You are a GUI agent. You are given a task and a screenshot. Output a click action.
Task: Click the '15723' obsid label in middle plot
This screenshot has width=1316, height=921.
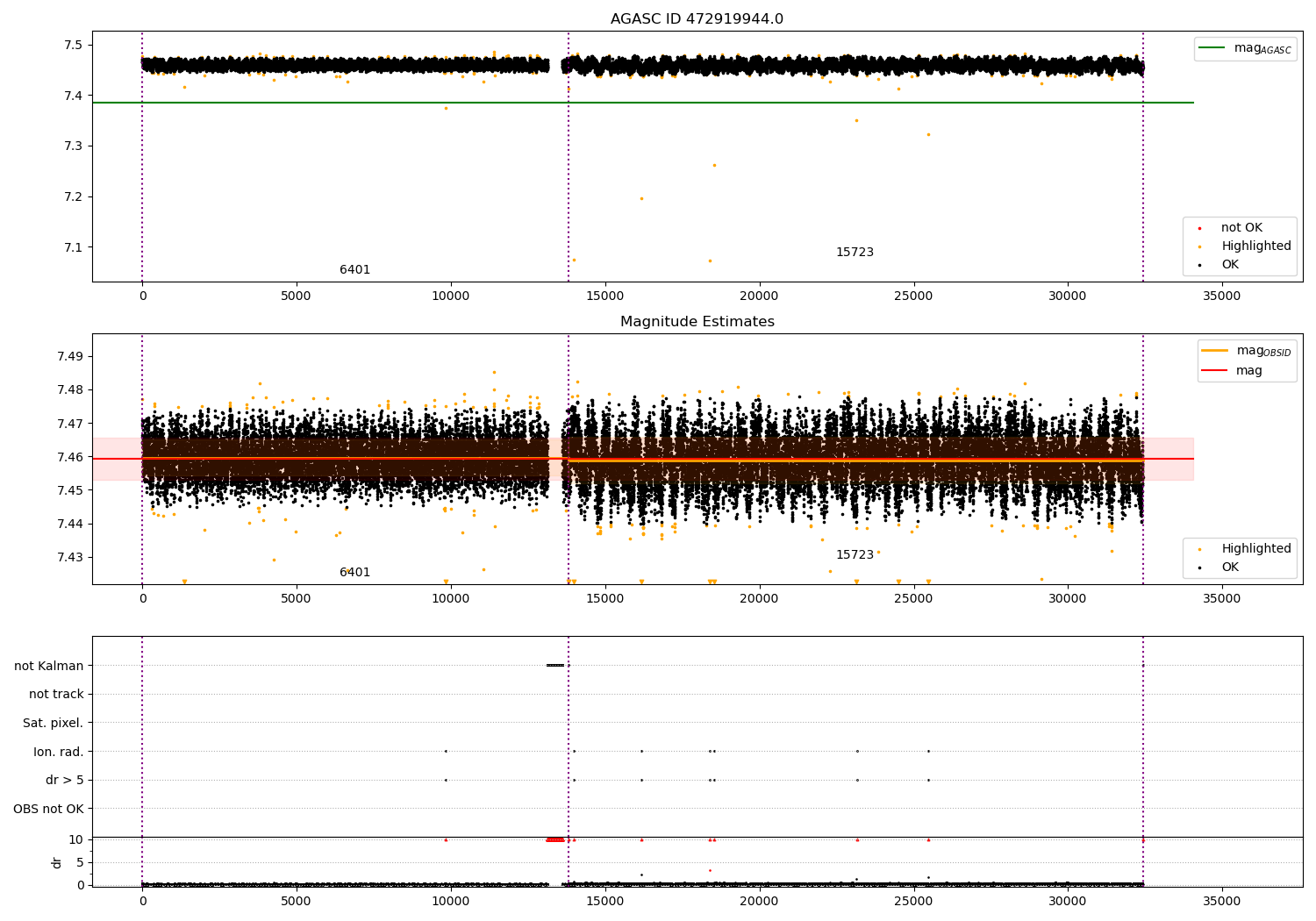point(855,555)
